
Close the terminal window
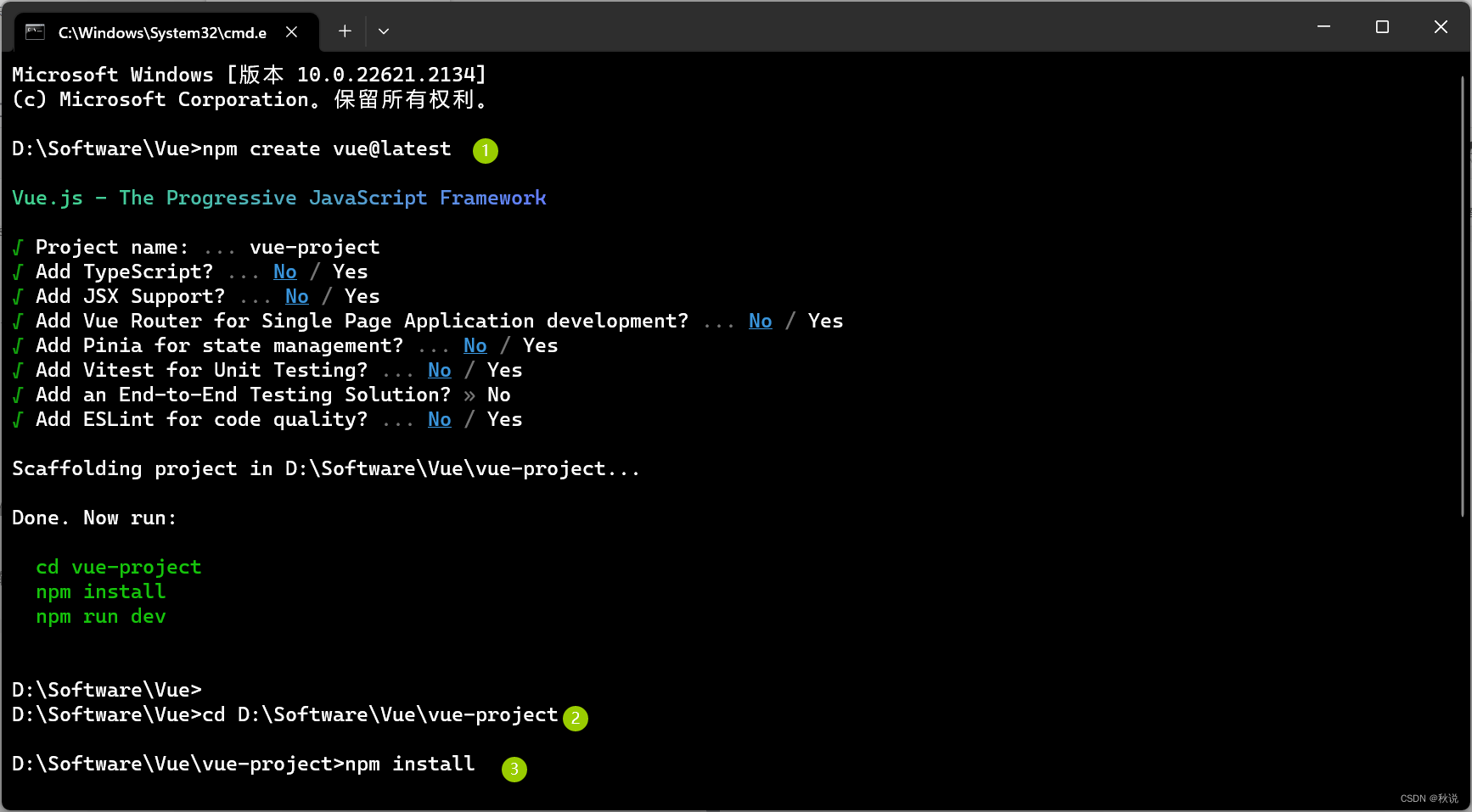coord(1441,27)
